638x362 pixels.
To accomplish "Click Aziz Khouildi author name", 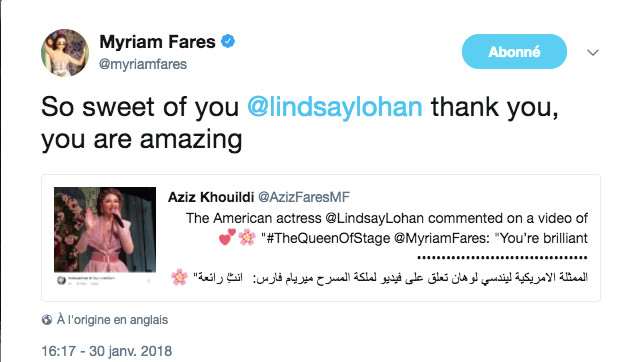I will coord(211,197).
